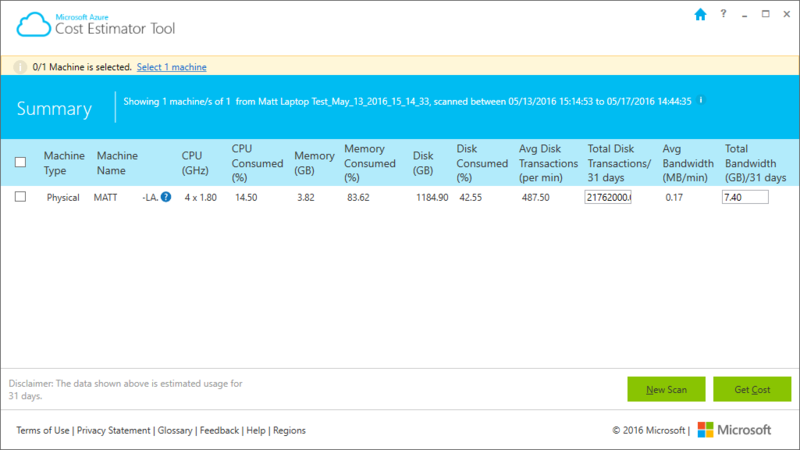
Task: Click the Avg Disk Transactions header
Action: 548,163
